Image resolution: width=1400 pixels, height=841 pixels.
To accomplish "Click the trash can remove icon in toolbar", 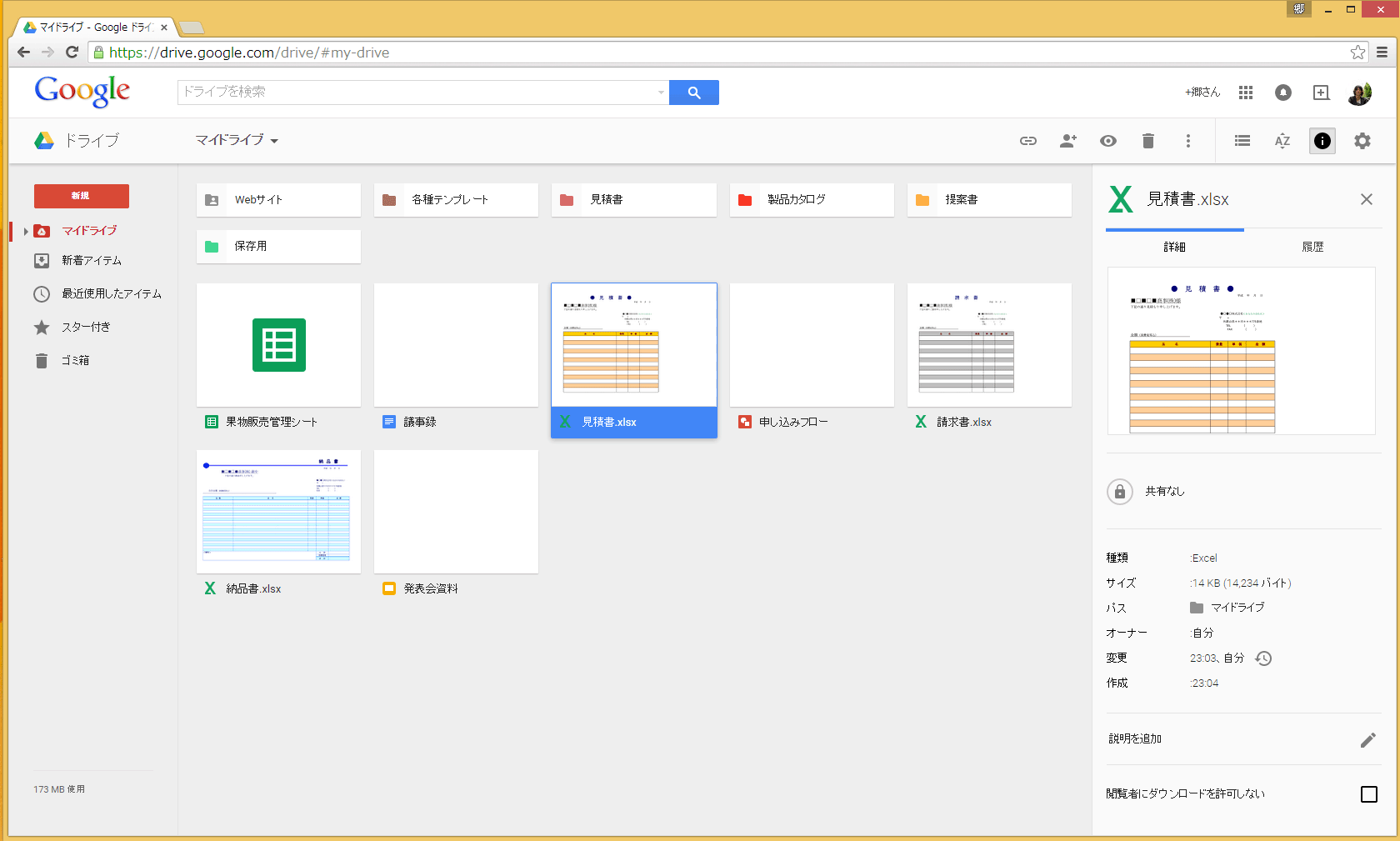I will pyautogui.click(x=1147, y=141).
